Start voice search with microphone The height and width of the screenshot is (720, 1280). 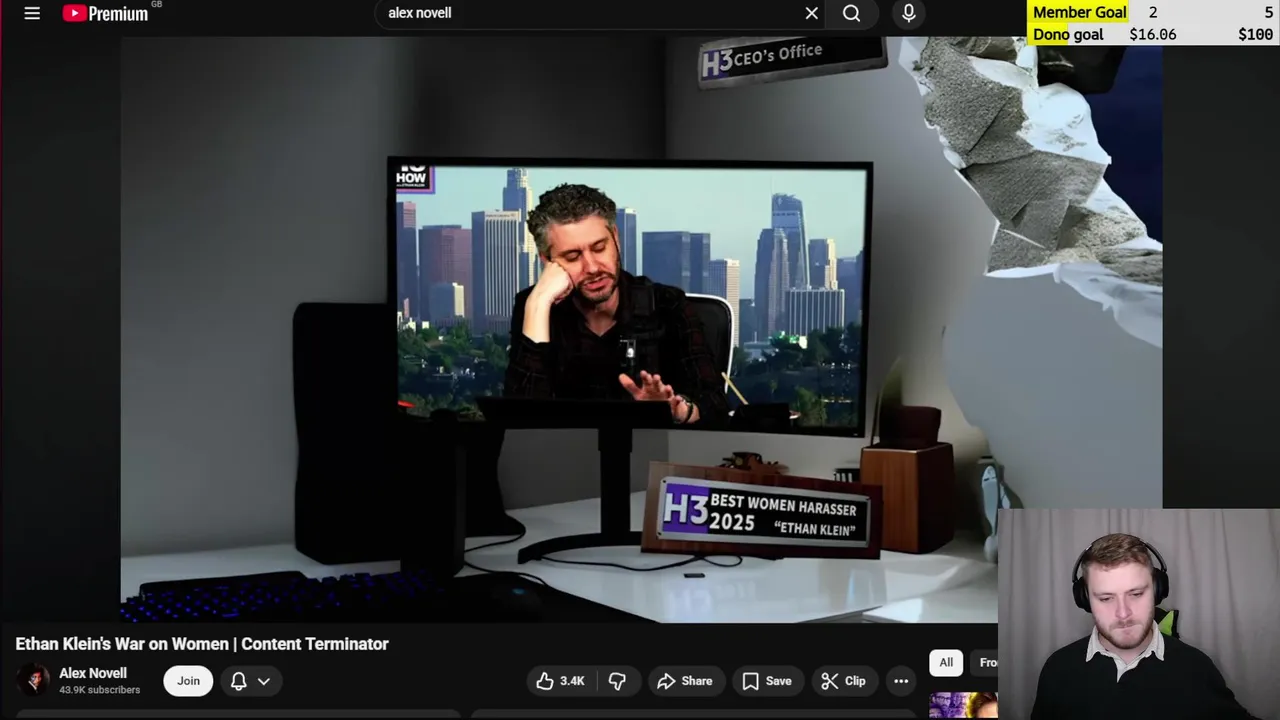point(908,13)
